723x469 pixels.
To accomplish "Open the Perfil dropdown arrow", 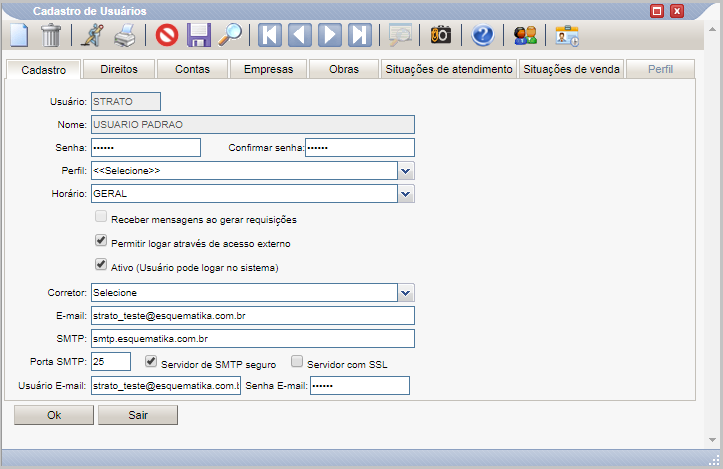I will tap(406, 171).
